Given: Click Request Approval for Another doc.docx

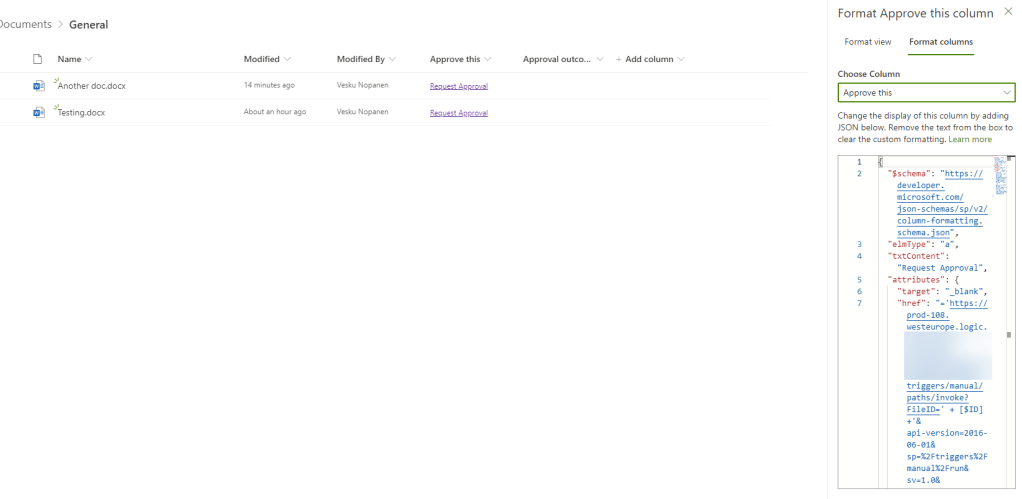Looking at the screenshot, I should [x=458, y=86].
